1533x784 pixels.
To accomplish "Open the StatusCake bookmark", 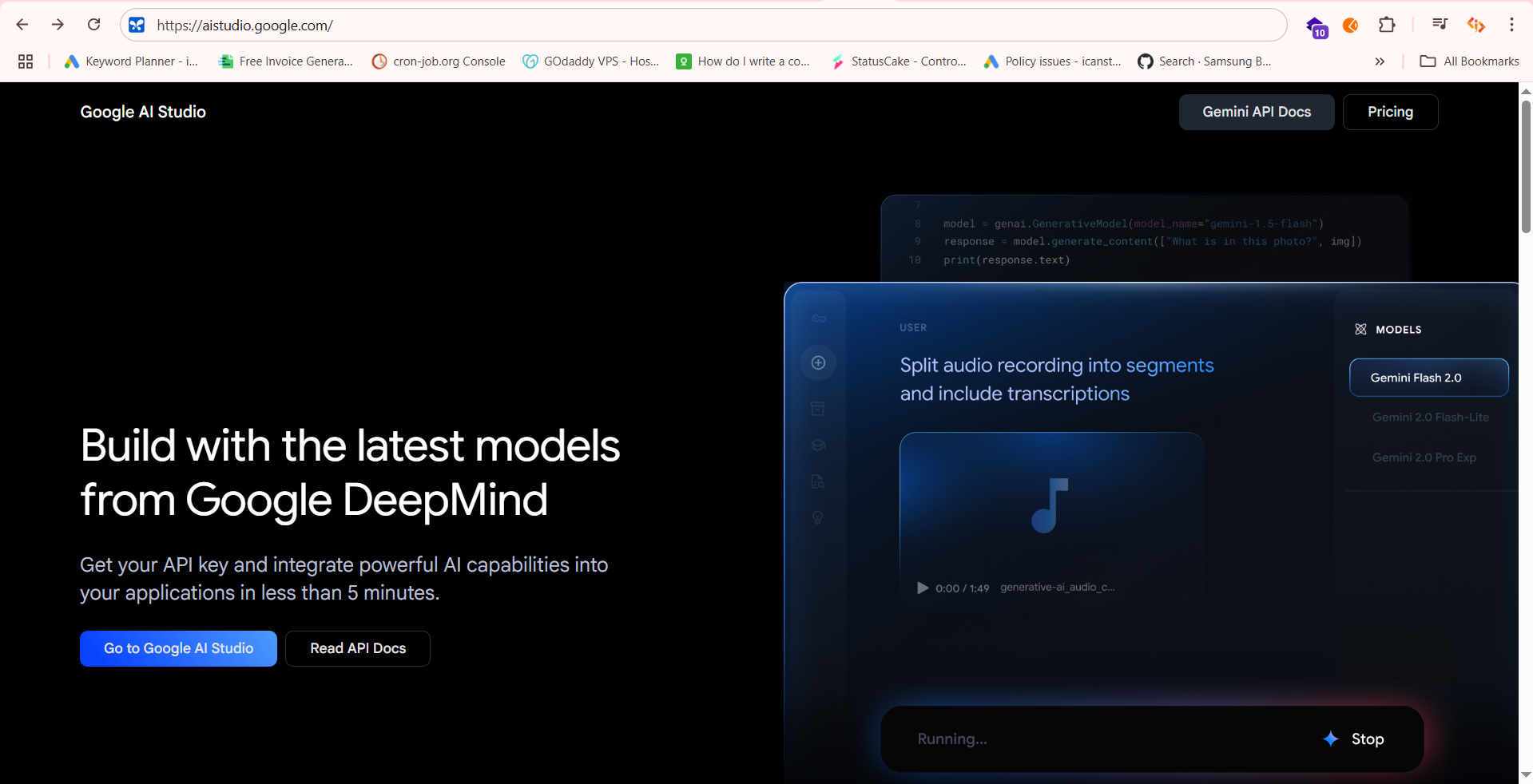I will point(898,61).
